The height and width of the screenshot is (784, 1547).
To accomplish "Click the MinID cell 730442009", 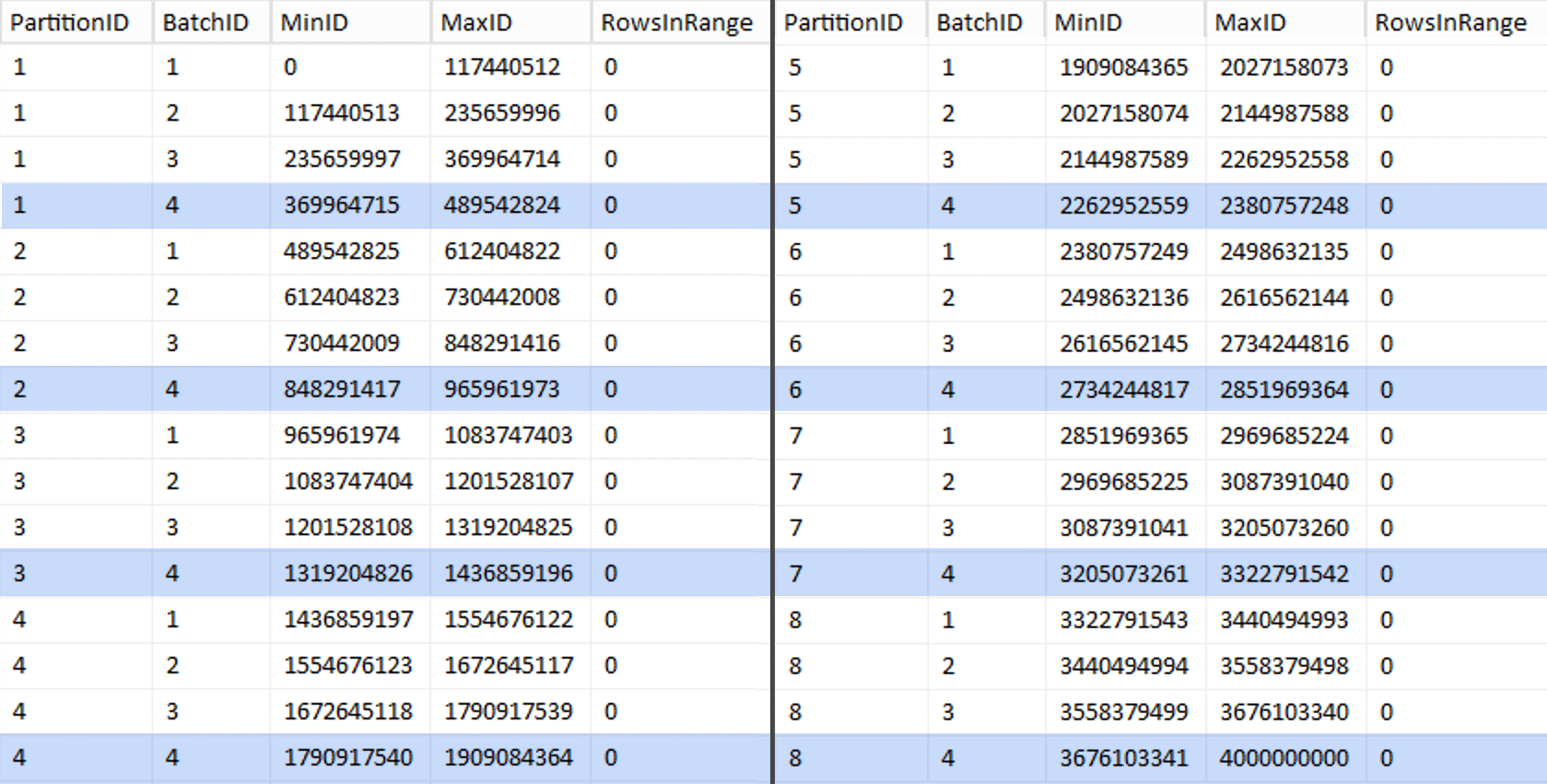I will coord(350,344).
